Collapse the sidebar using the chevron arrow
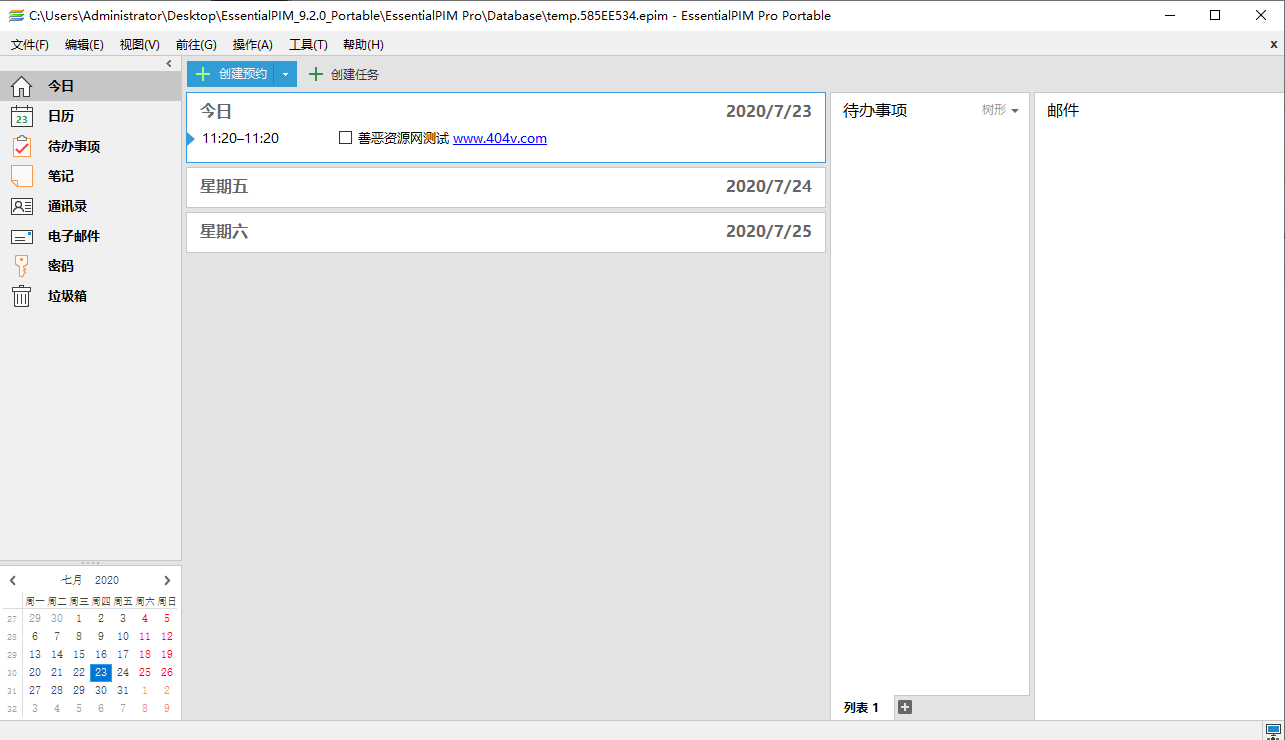Screen dimensions: 1285x740 (x=168, y=63)
